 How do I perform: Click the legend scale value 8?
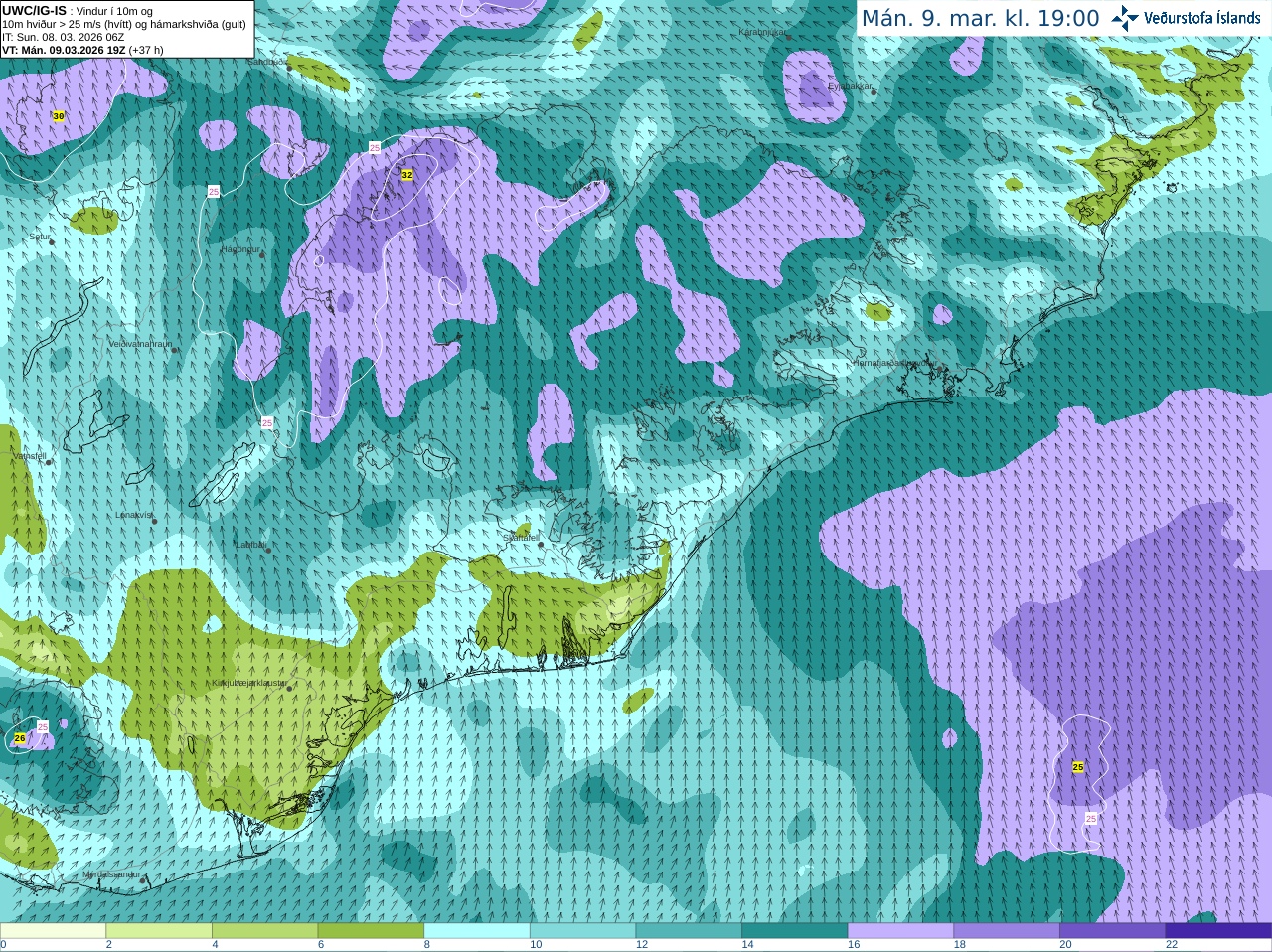(427, 945)
